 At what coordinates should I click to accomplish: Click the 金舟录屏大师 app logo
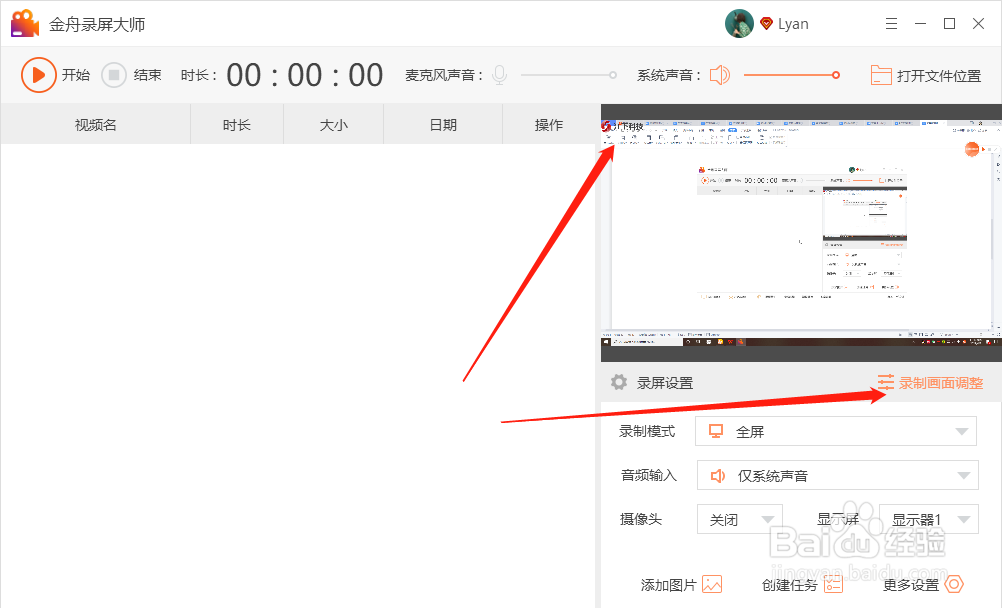coord(25,22)
